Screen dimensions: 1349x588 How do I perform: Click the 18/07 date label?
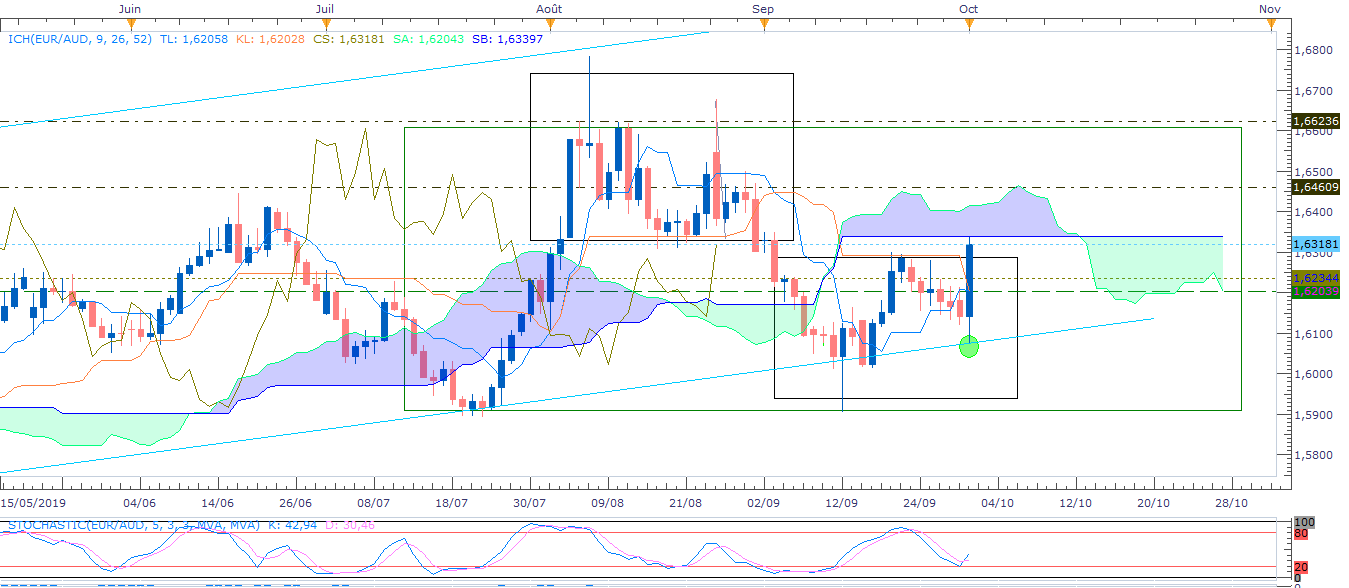452,503
